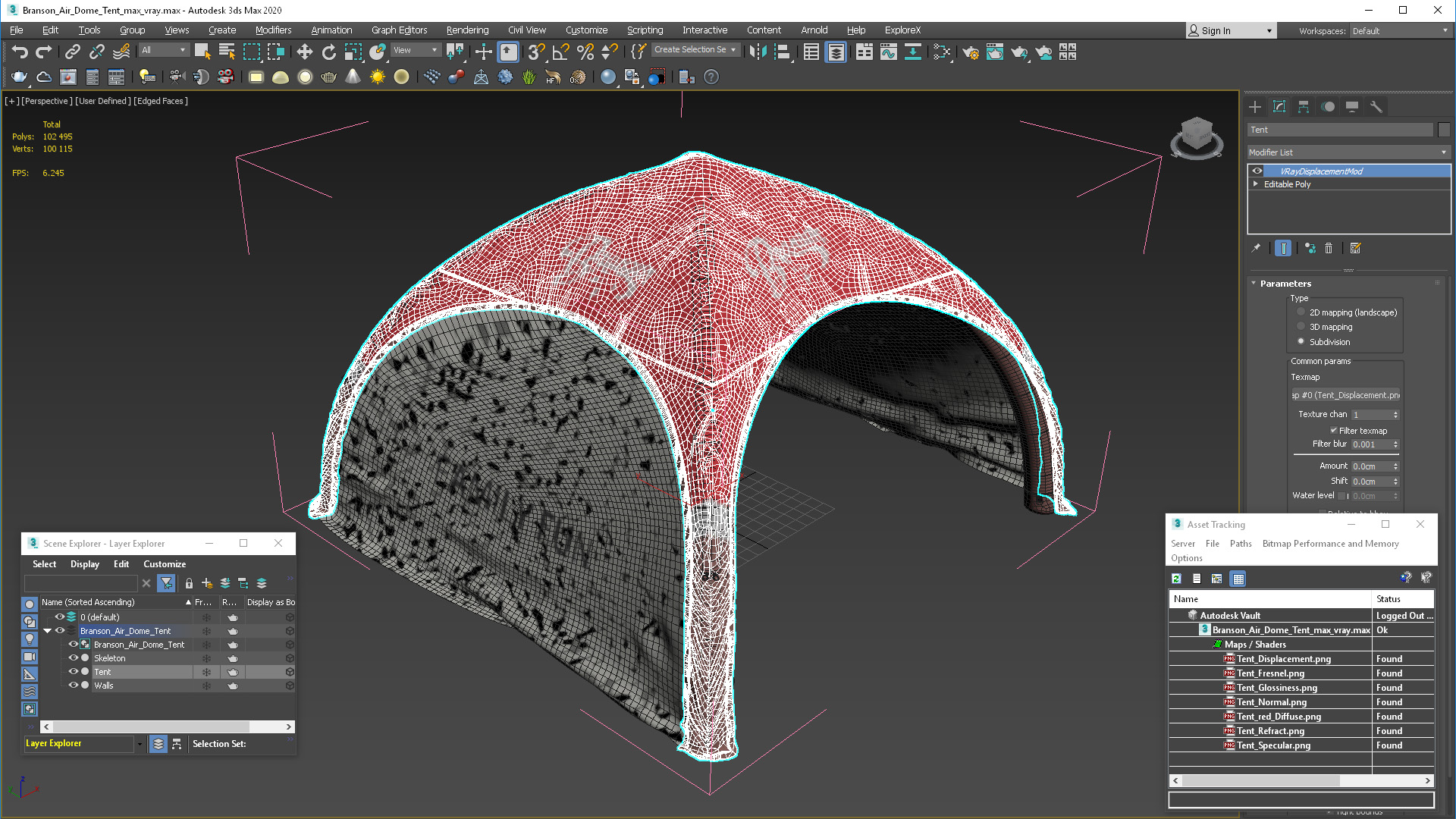Open the Utilities wrench icon
The width and height of the screenshot is (1456, 819).
[x=1376, y=107]
